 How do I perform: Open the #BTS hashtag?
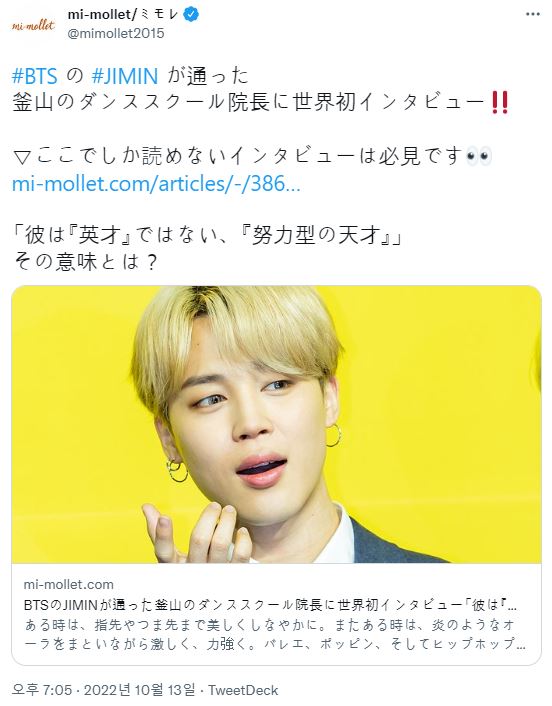[x=35, y=76]
